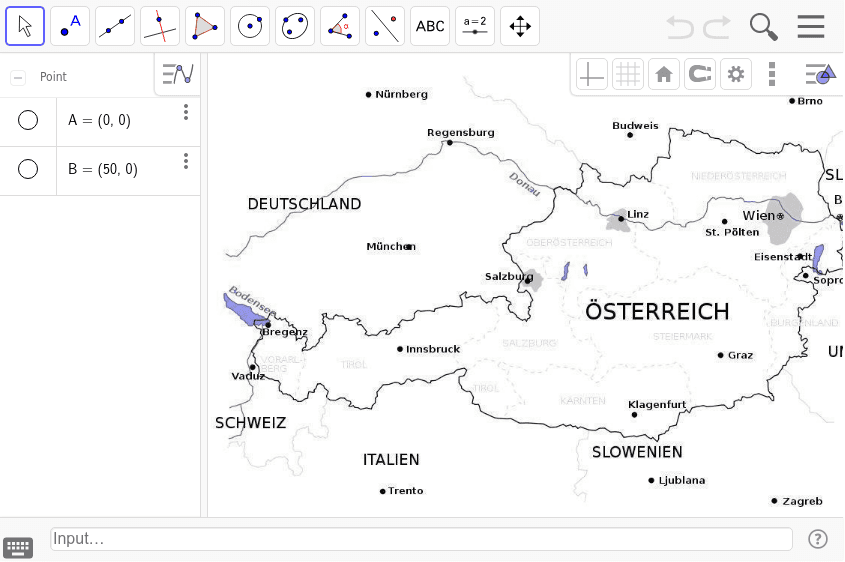Image resolution: width=845 pixels, height=562 pixels.
Task: Toggle visibility of point B
Action: [x=28, y=169]
